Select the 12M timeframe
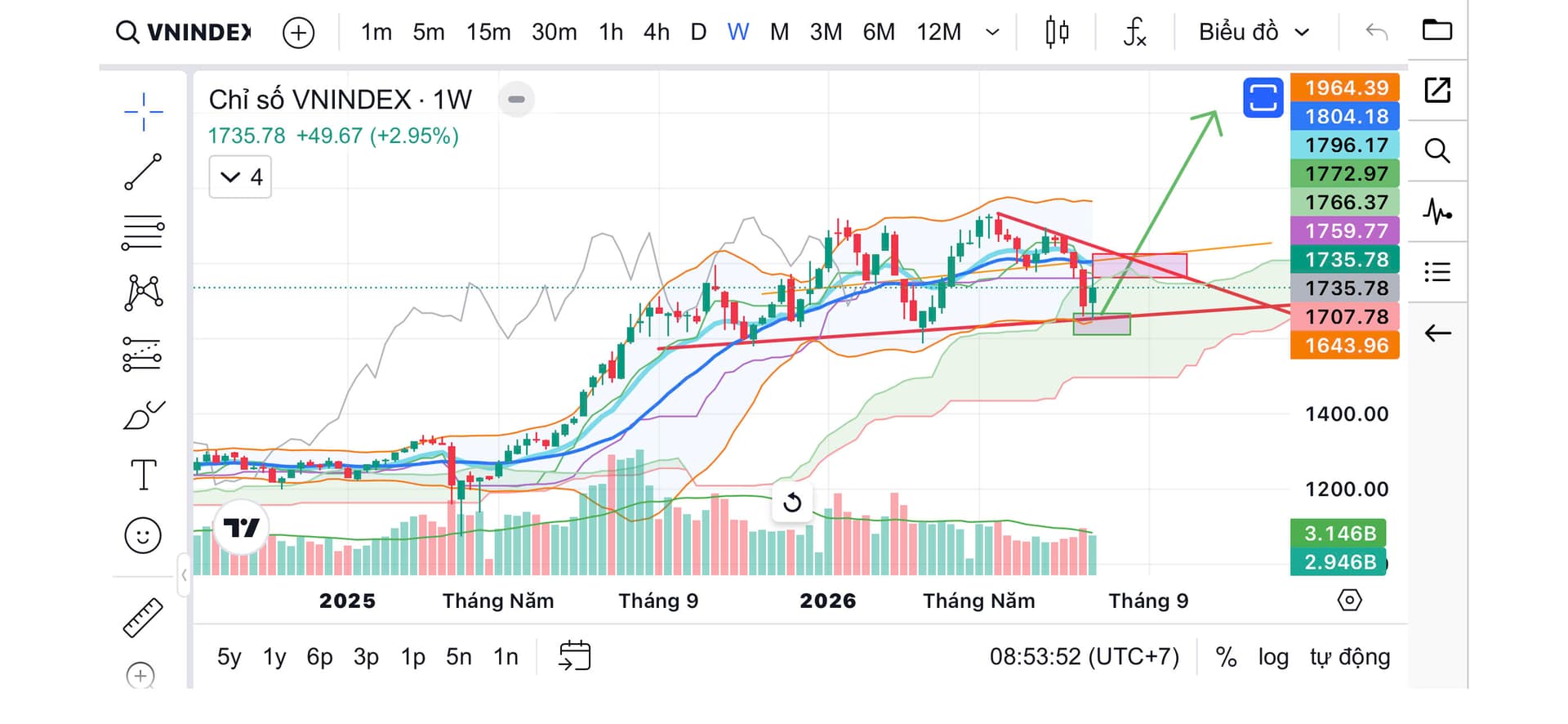Screen dimensions: 1568x724 tap(939, 32)
